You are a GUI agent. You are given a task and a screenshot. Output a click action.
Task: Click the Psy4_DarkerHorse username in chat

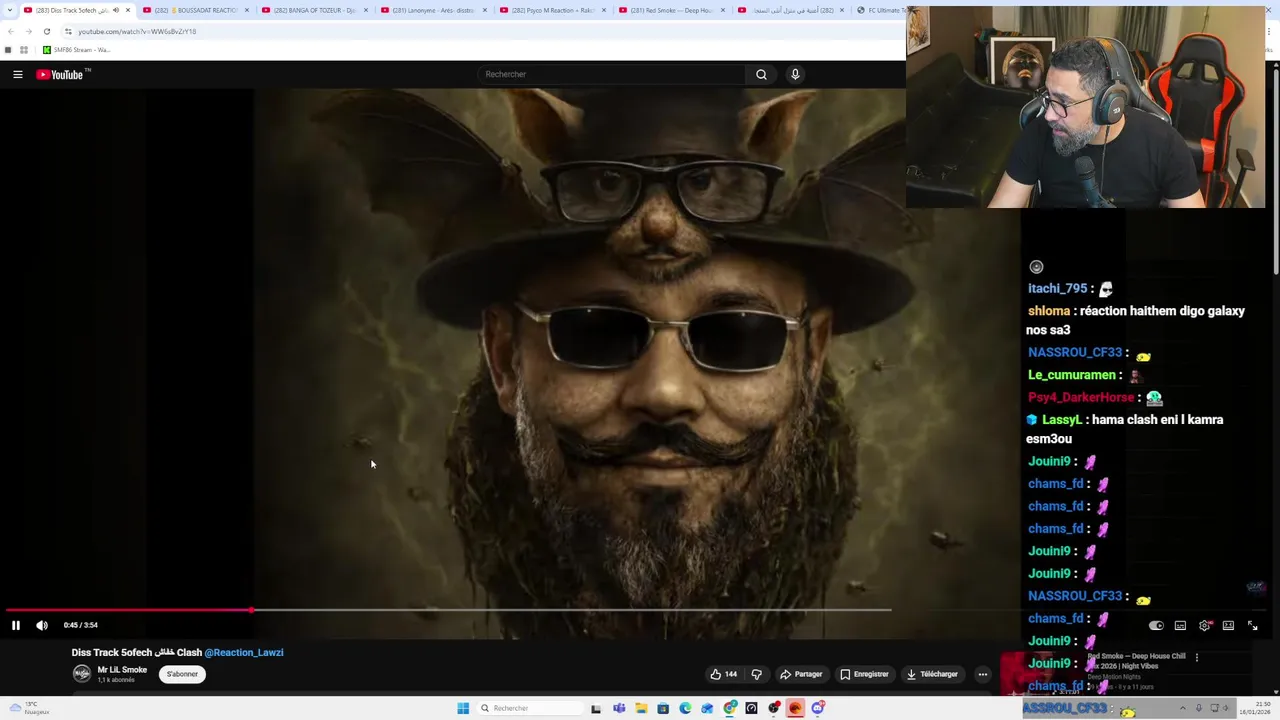(1081, 397)
